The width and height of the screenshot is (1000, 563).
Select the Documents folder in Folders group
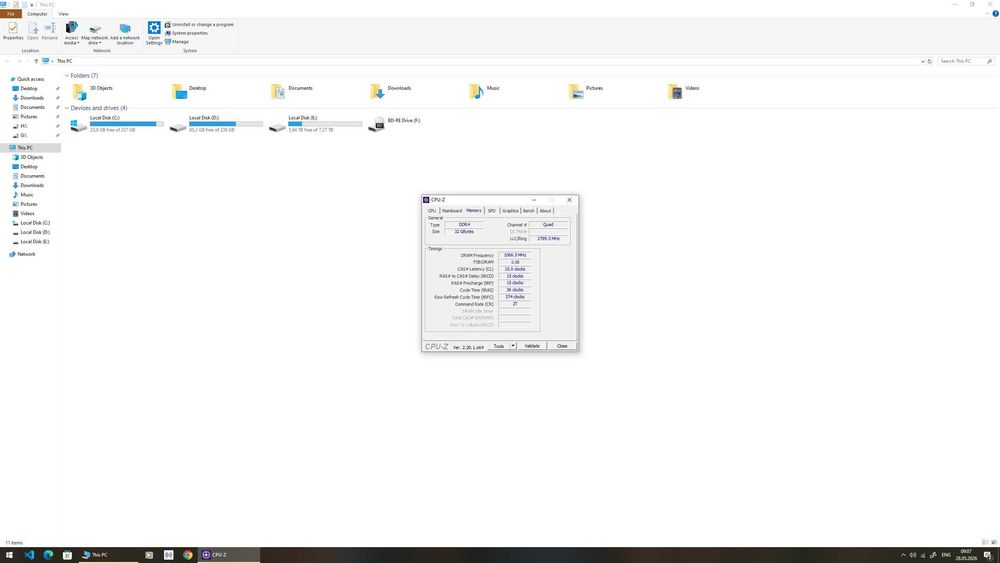[278, 92]
